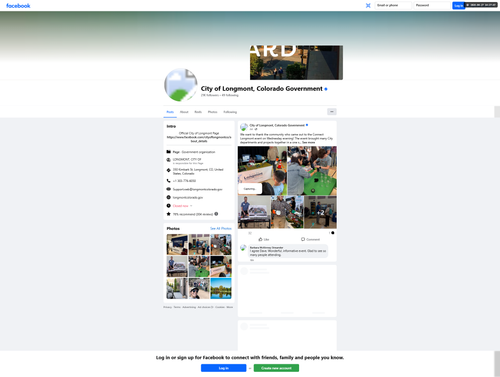This screenshot has height=377, width=500.
Task: Open the +2 more photos tile
Action: pyautogui.click(x=320, y=212)
